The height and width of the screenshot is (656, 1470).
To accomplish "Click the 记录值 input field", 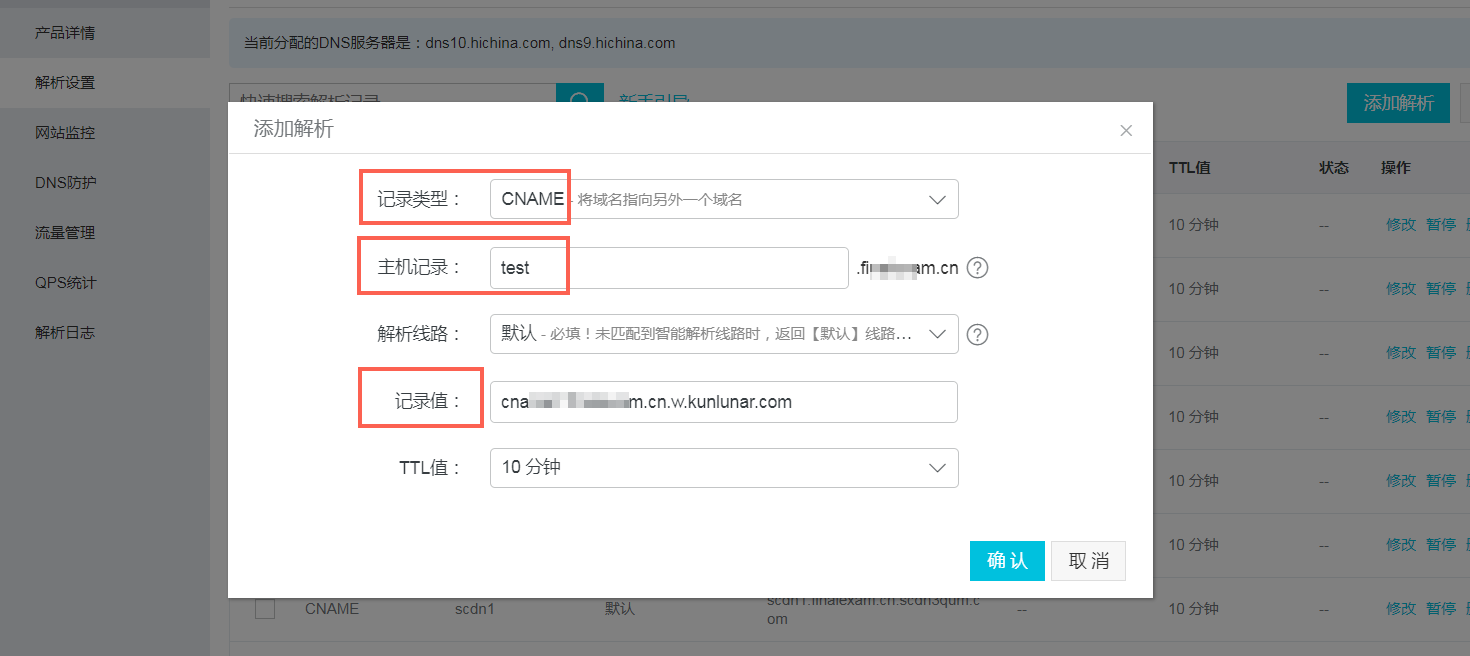I will pos(723,401).
